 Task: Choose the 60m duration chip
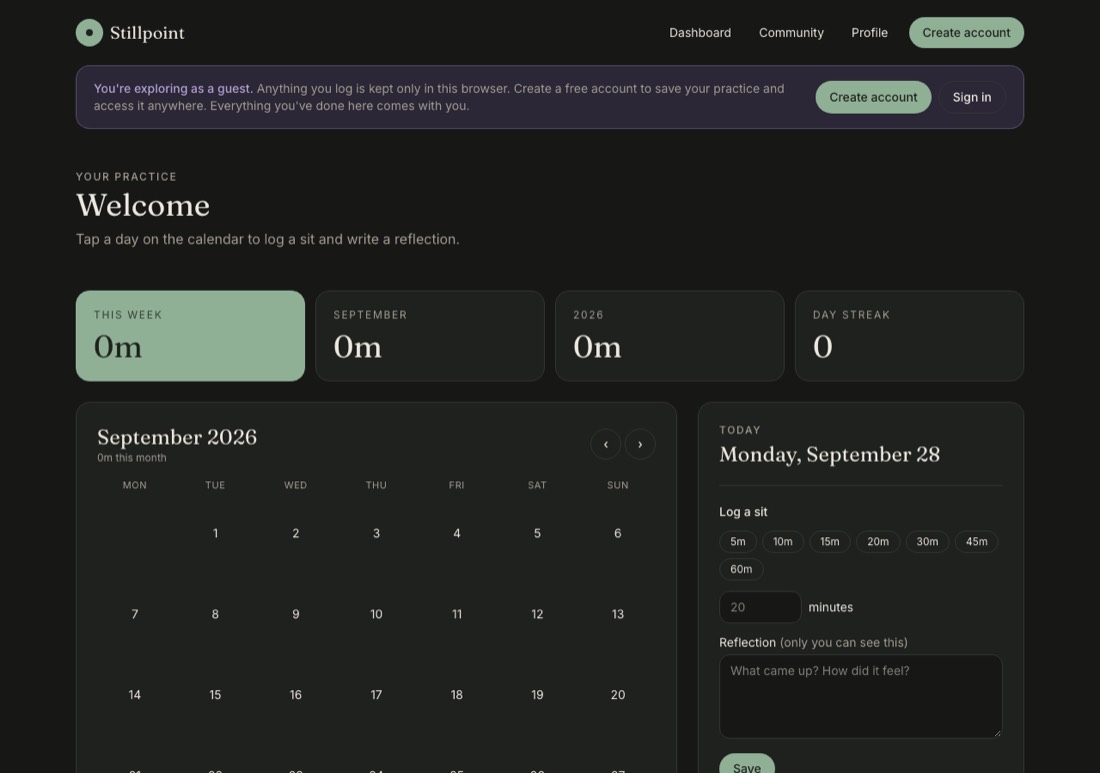[741, 569]
